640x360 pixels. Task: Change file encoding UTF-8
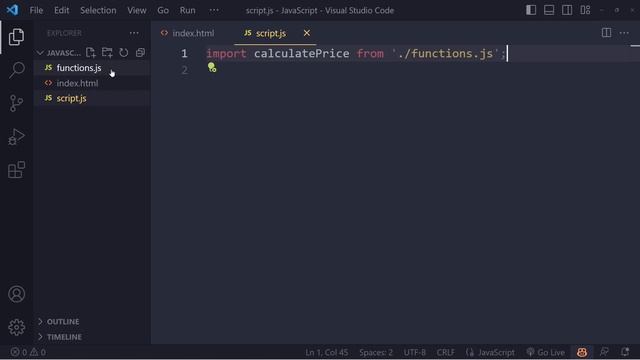(x=415, y=352)
